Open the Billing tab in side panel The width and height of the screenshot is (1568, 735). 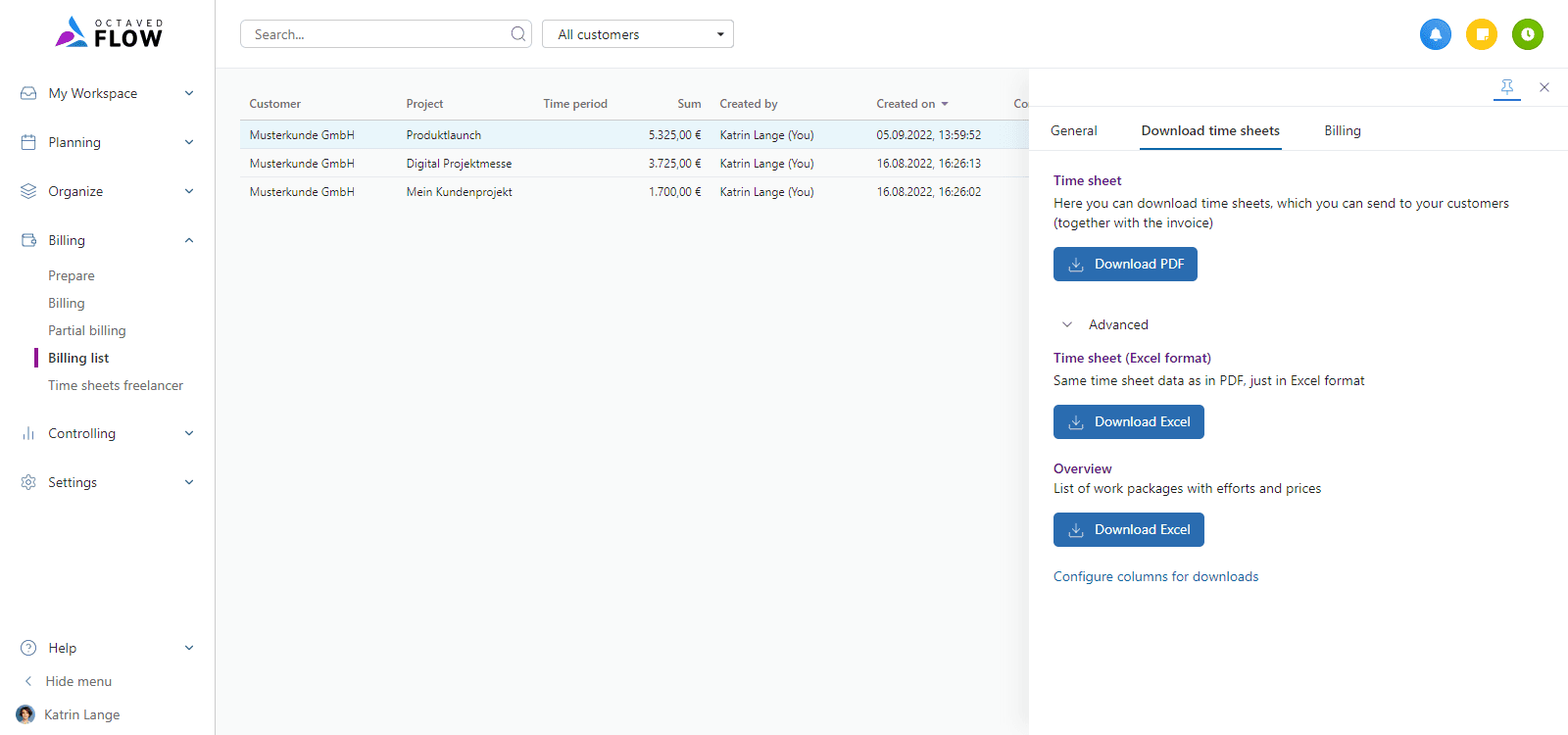click(x=1342, y=130)
